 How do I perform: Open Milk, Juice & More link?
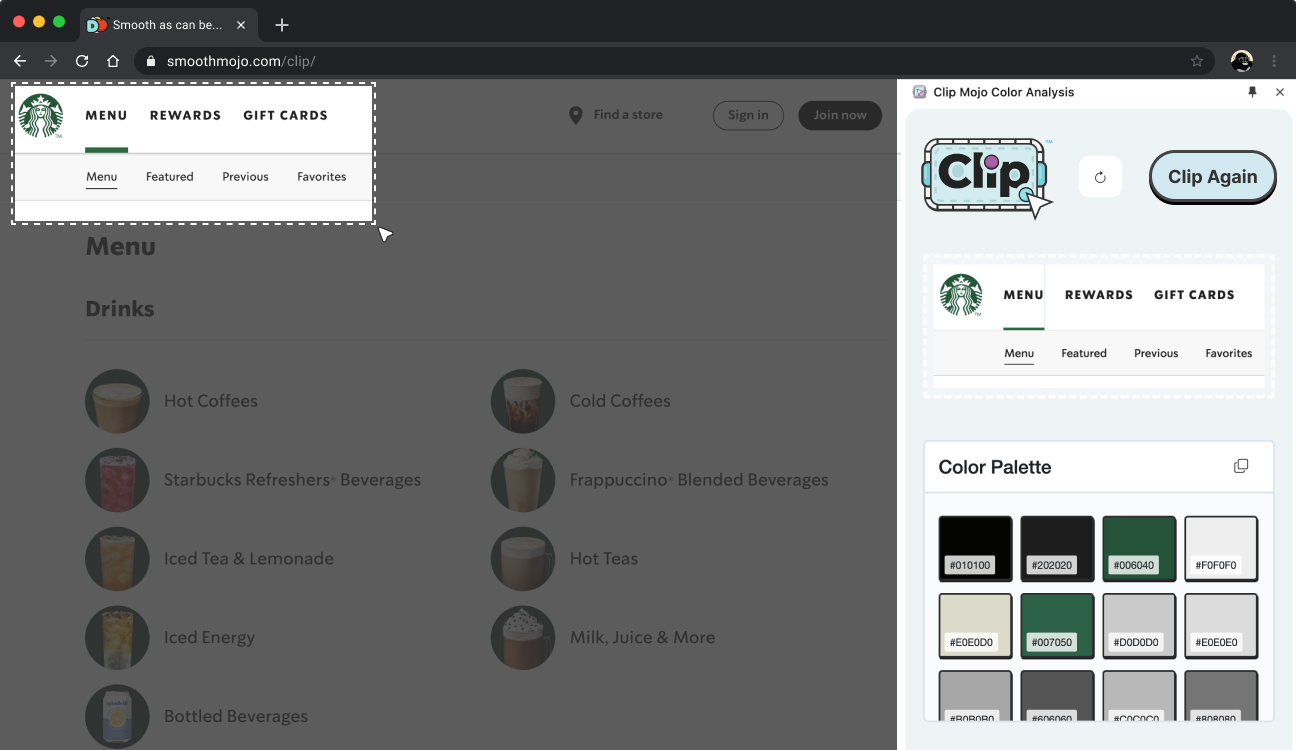tap(642, 638)
